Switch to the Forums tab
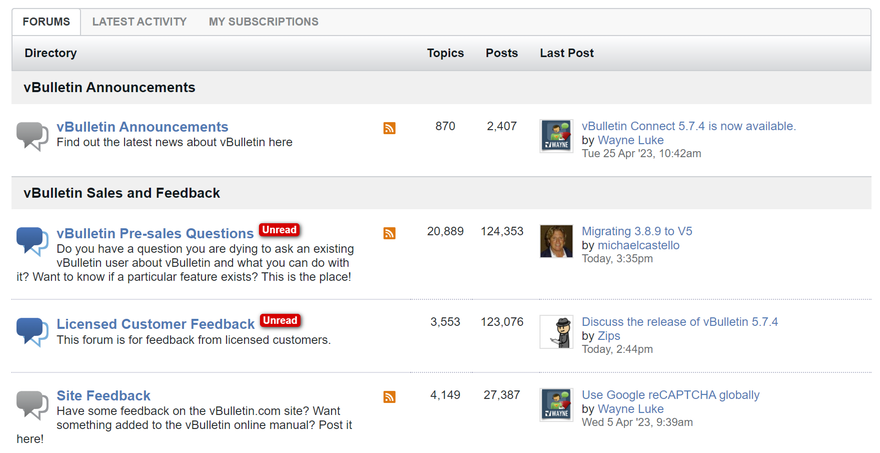 pos(46,22)
